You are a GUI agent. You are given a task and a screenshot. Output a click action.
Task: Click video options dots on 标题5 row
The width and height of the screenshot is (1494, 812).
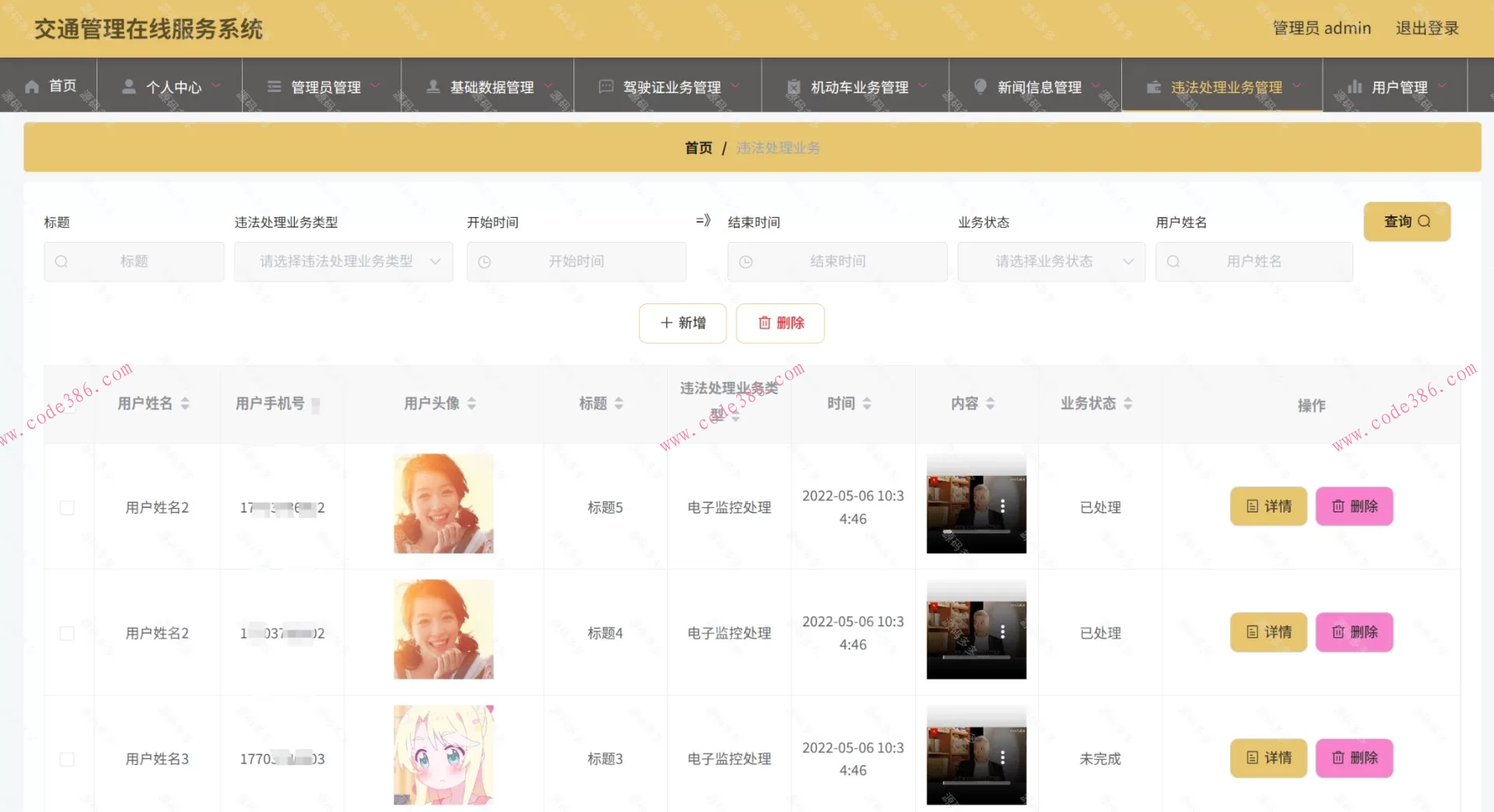point(1002,506)
